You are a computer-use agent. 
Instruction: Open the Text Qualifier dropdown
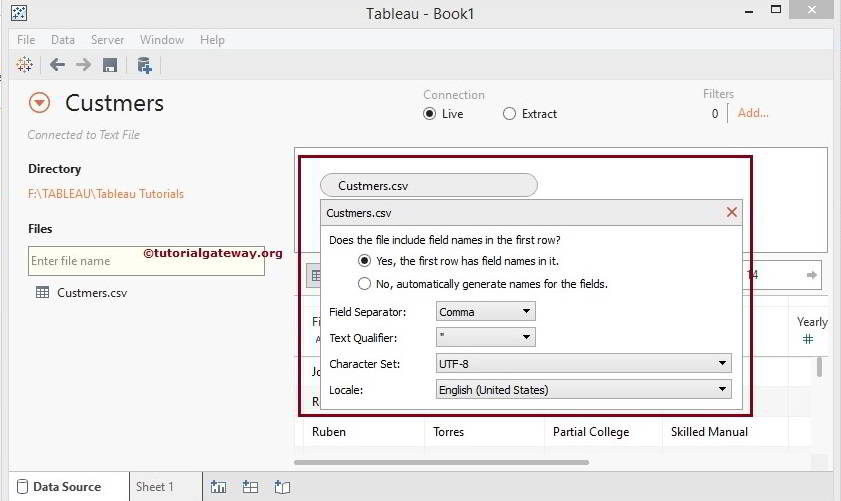(x=485, y=337)
